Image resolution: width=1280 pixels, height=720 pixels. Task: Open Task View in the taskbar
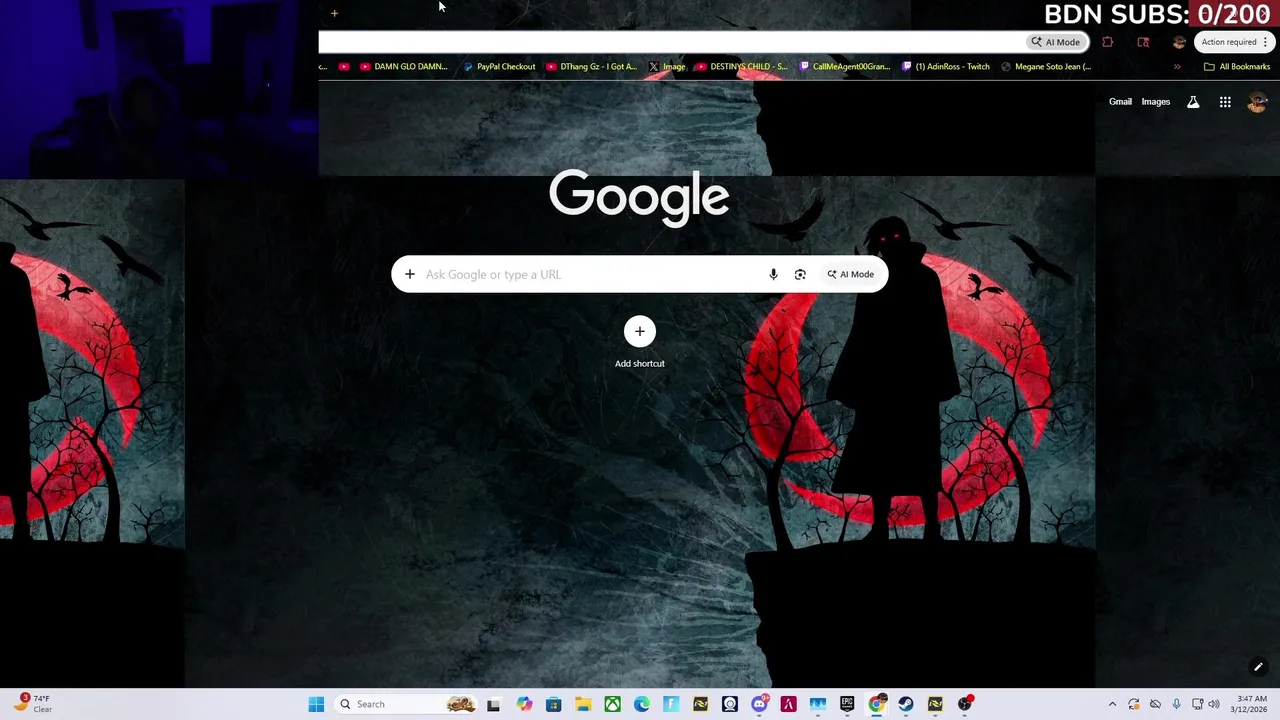point(493,704)
